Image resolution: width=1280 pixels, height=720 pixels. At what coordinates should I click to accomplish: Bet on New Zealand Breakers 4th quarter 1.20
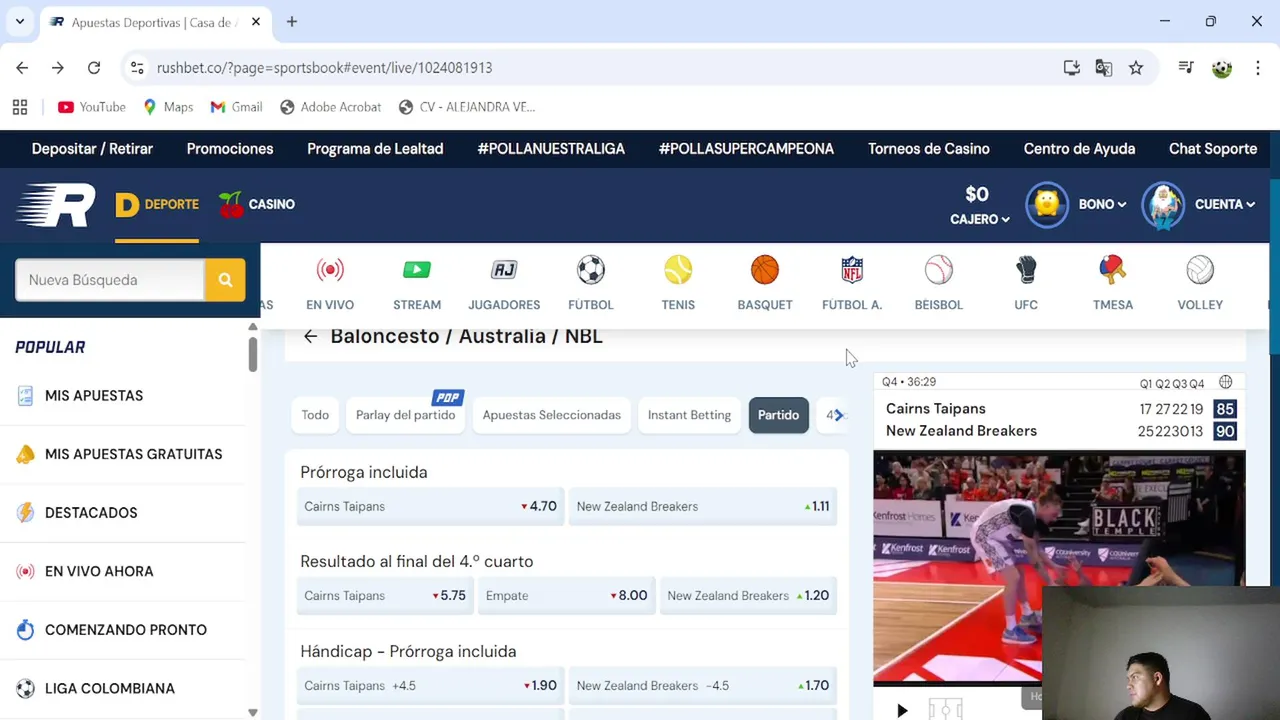click(748, 595)
